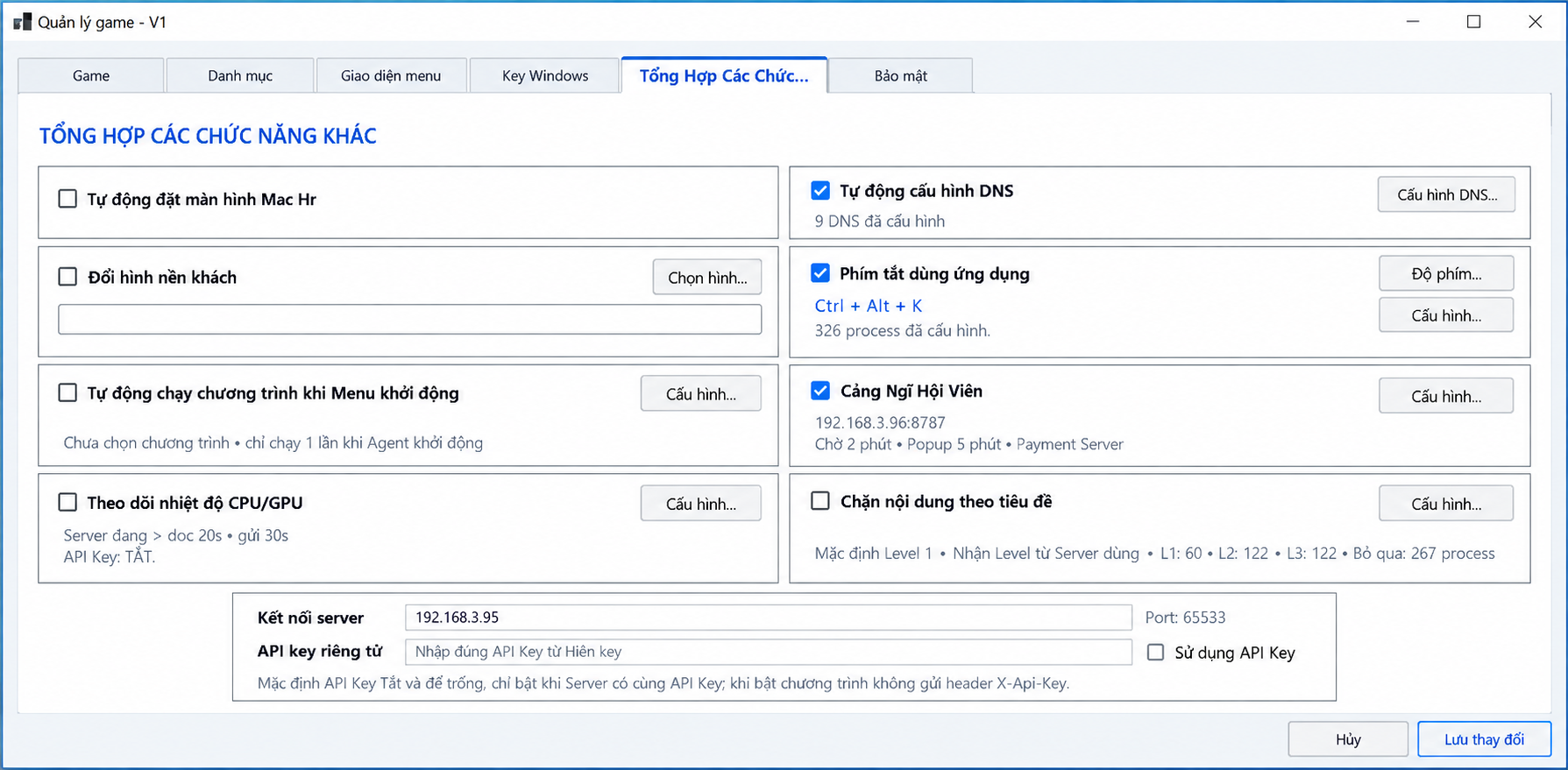The image size is (1568, 770).
Task: Click Chọn hình... button
Action: coord(707,277)
